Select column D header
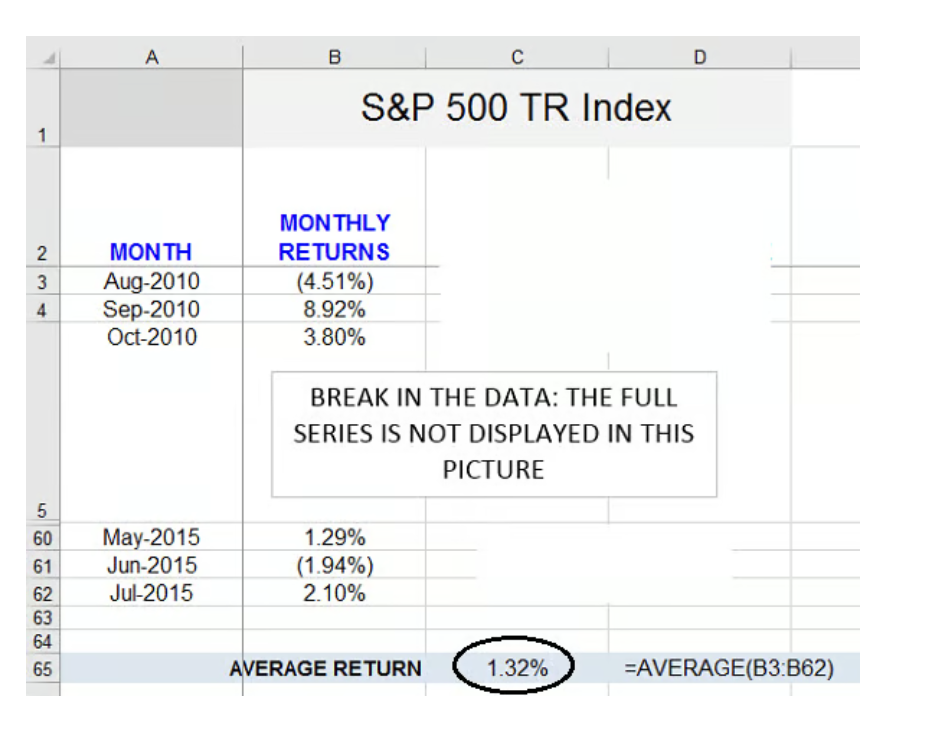The image size is (940, 756). pyautogui.click(x=699, y=57)
